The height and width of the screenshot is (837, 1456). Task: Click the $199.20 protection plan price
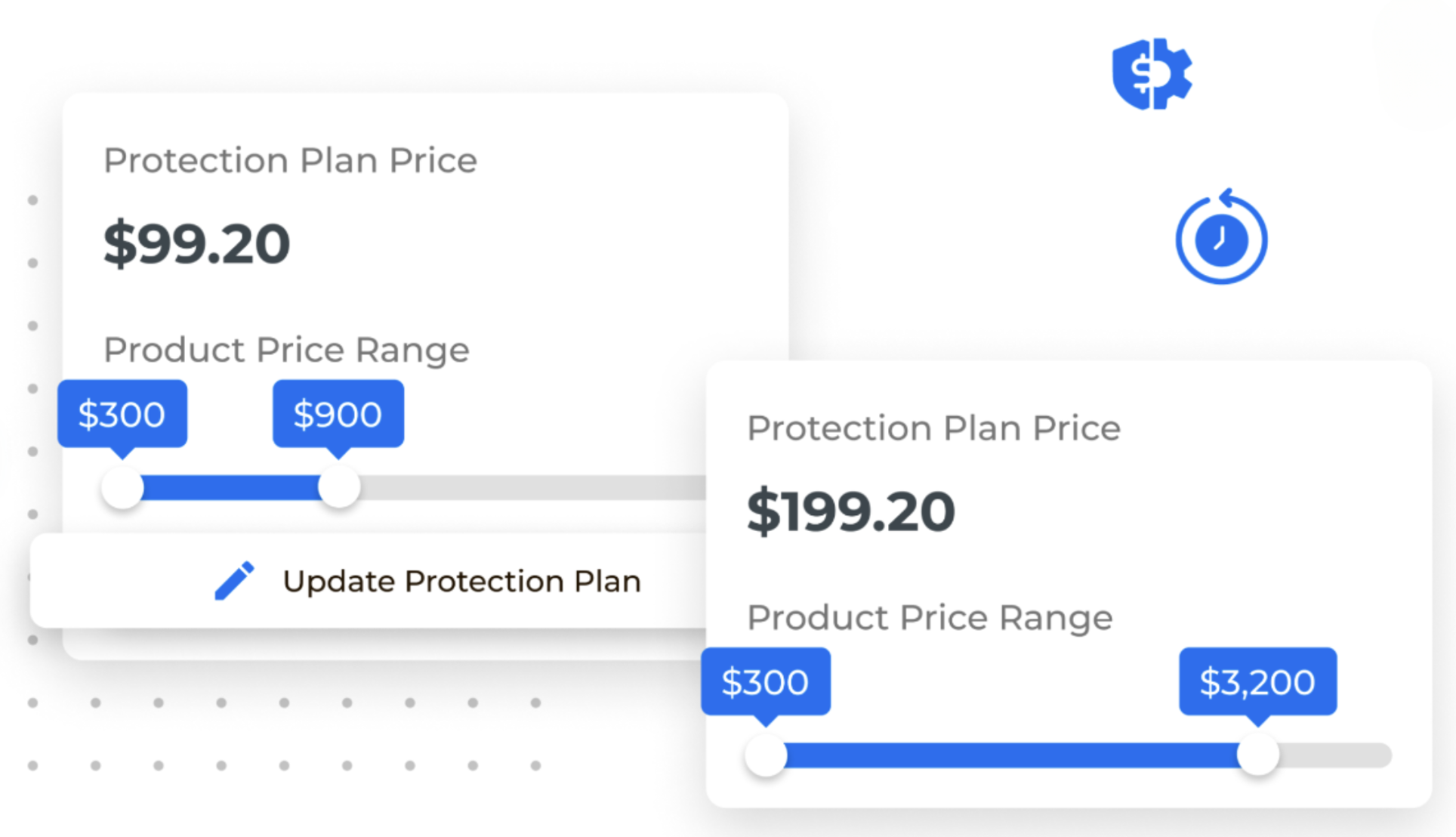tap(851, 512)
